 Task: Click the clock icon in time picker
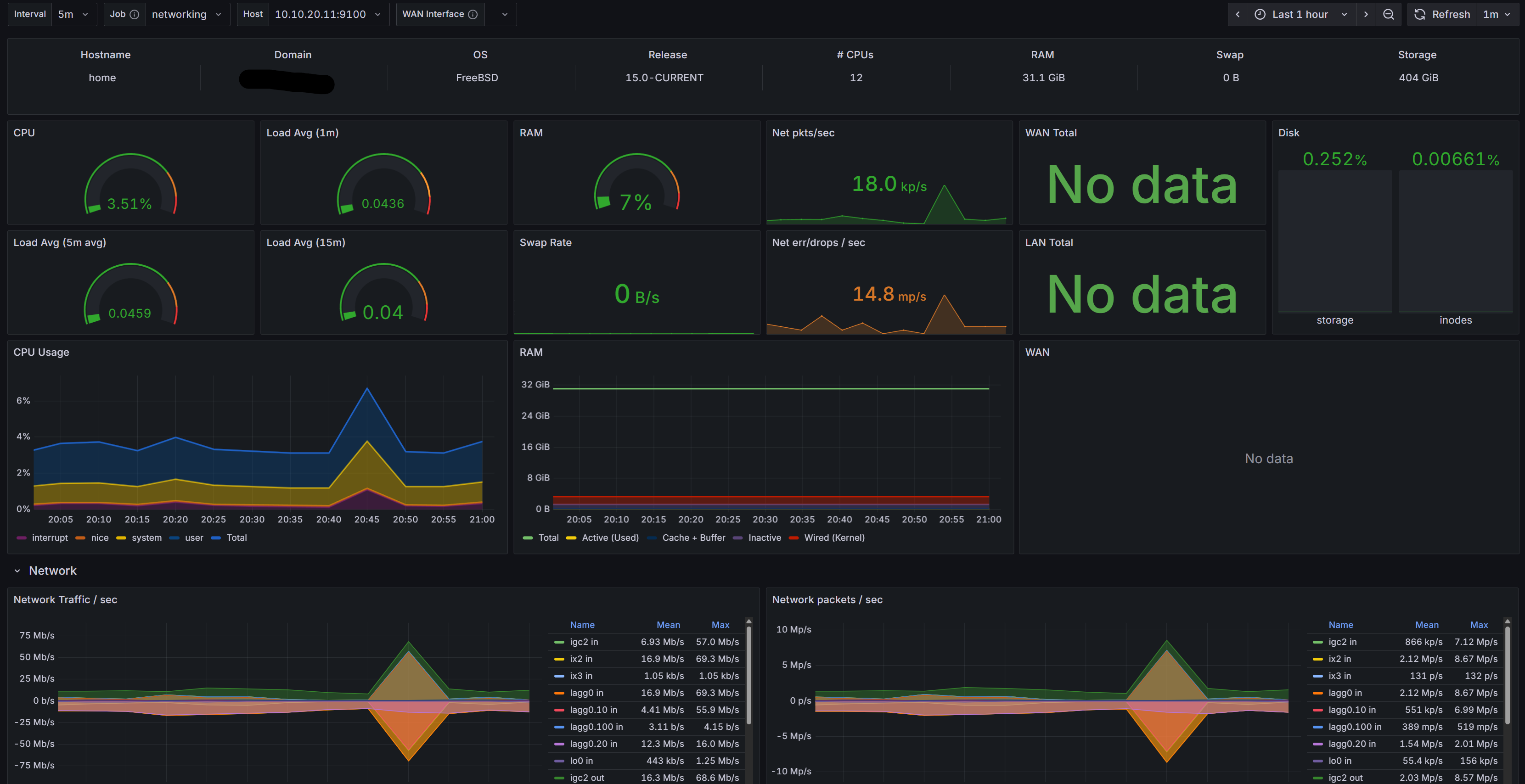pyautogui.click(x=1260, y=14)
